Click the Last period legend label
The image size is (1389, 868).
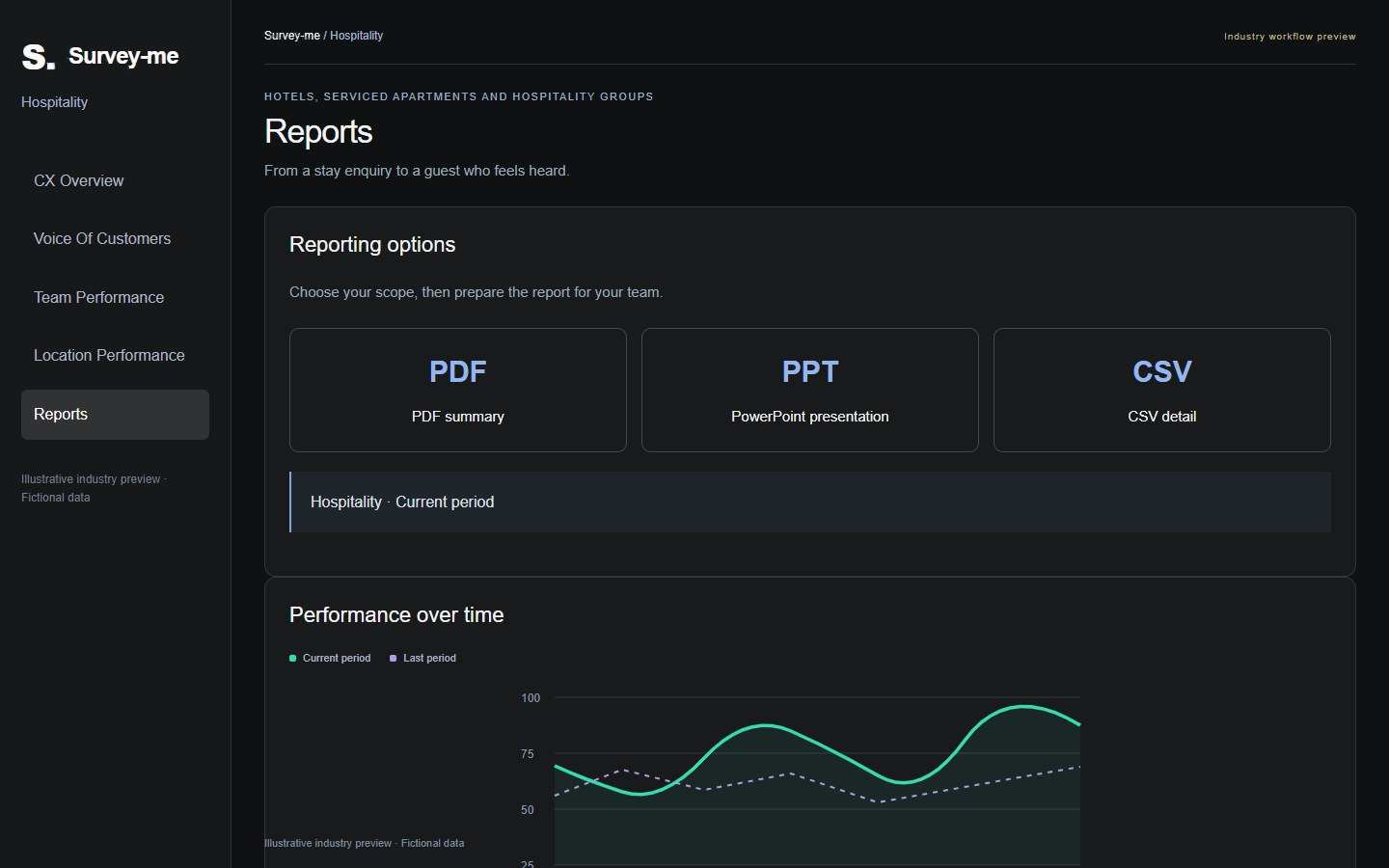pos(429,659)
